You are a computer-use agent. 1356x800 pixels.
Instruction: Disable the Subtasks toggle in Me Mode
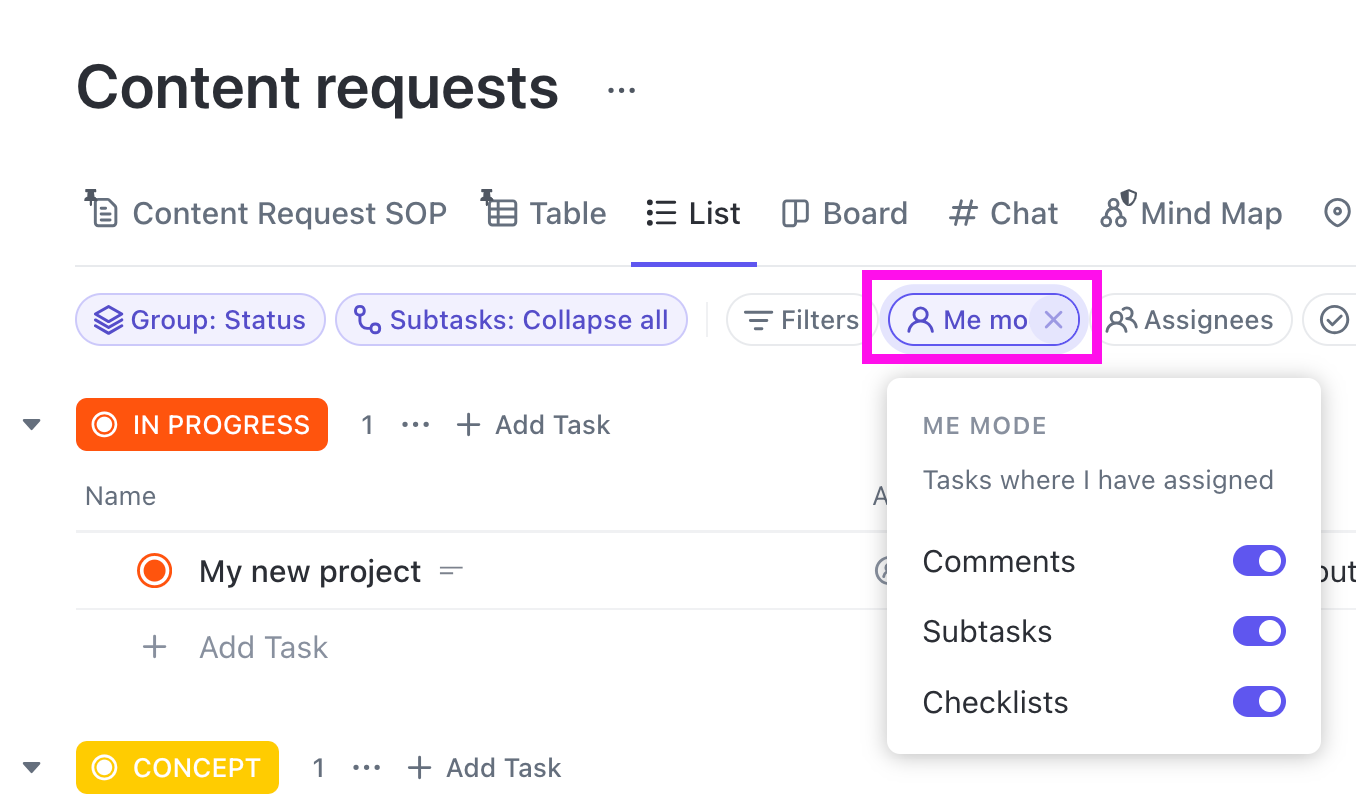point(1259,631)
